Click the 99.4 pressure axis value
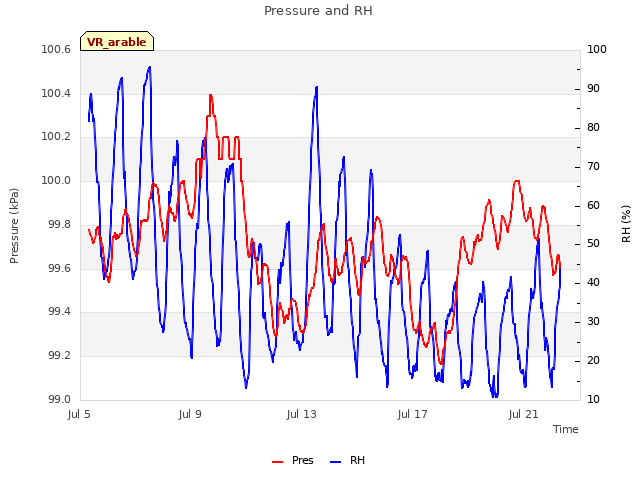The image size is (640, 480). point(60,312)
